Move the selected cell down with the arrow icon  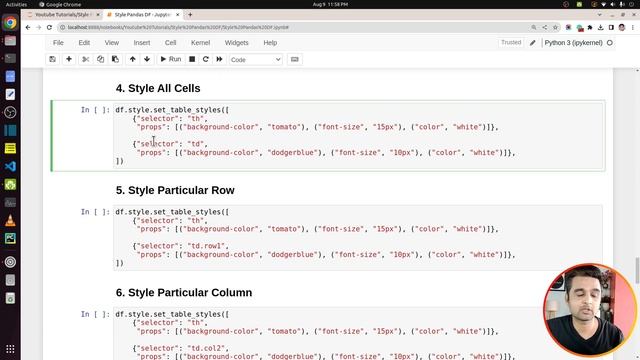click(x=147, y=59)
